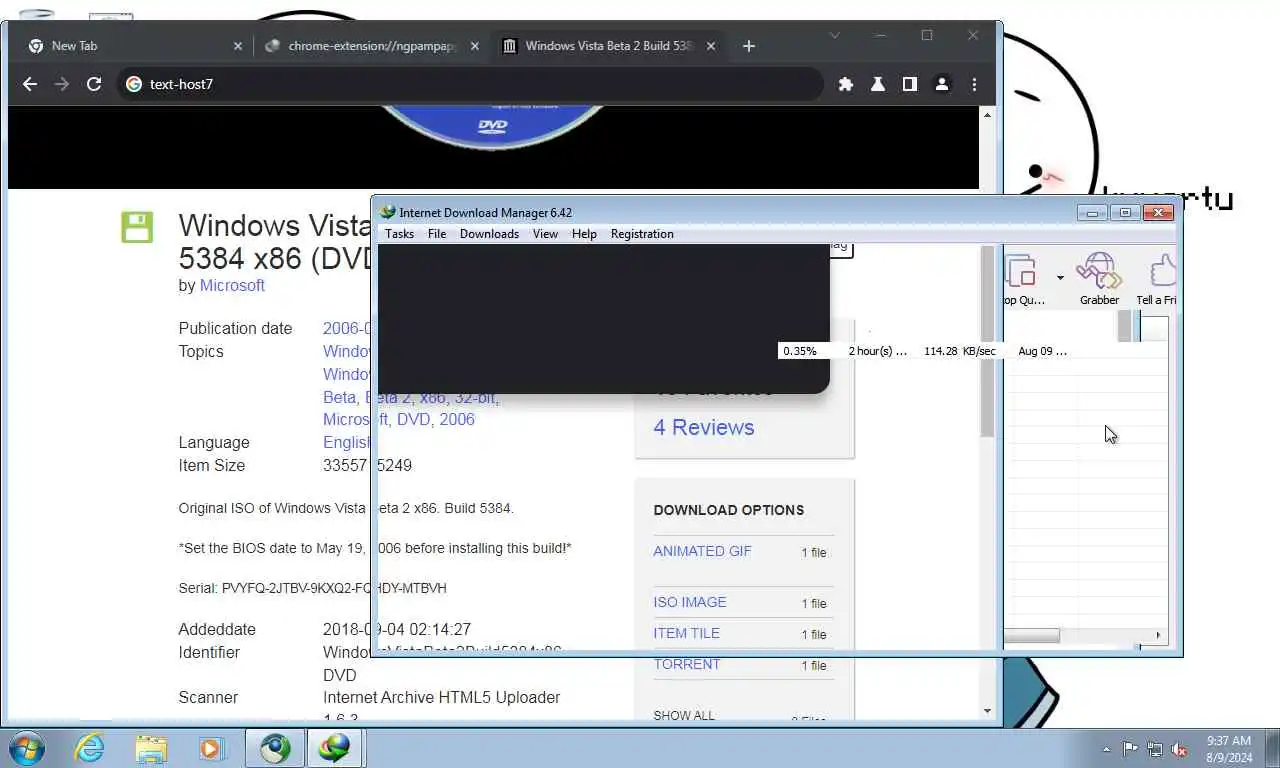
Task: Click the Google icon in address bar
Action: [x=134, y=84]
